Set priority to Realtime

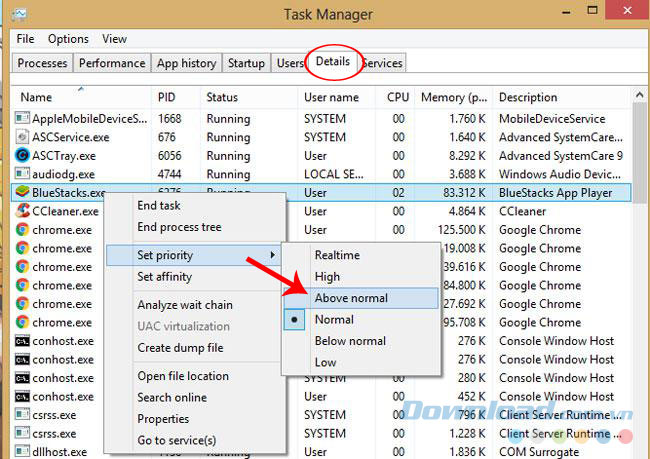click(336, 255)
